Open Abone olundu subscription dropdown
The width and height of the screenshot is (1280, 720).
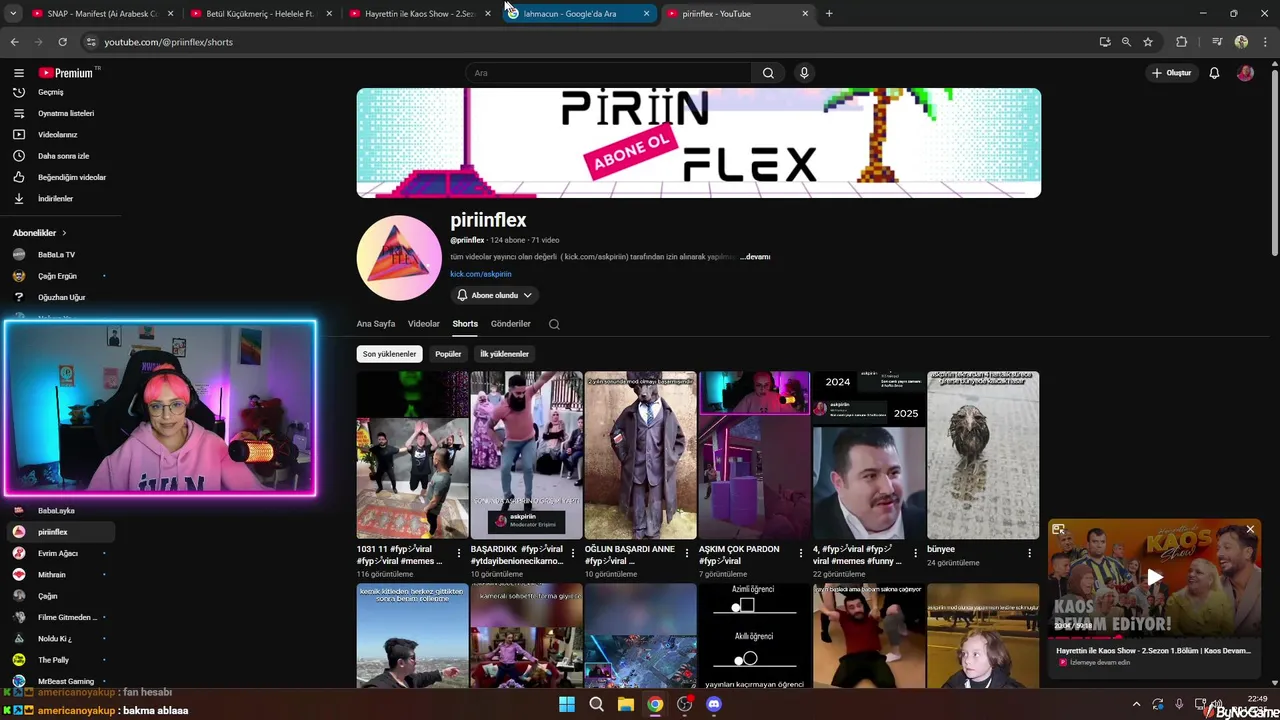point(495,295)
